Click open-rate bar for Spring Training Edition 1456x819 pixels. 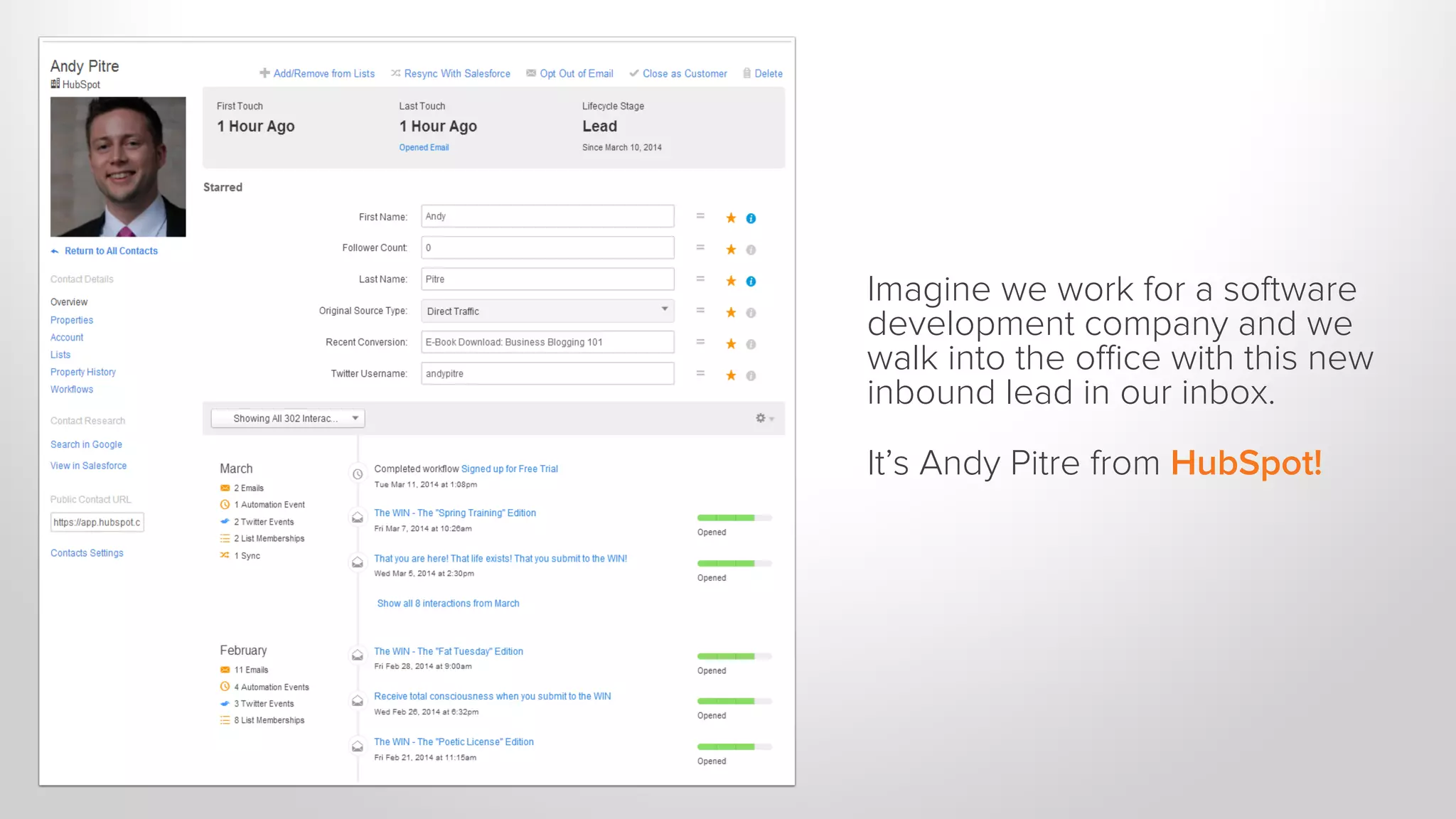coord(734,518)
